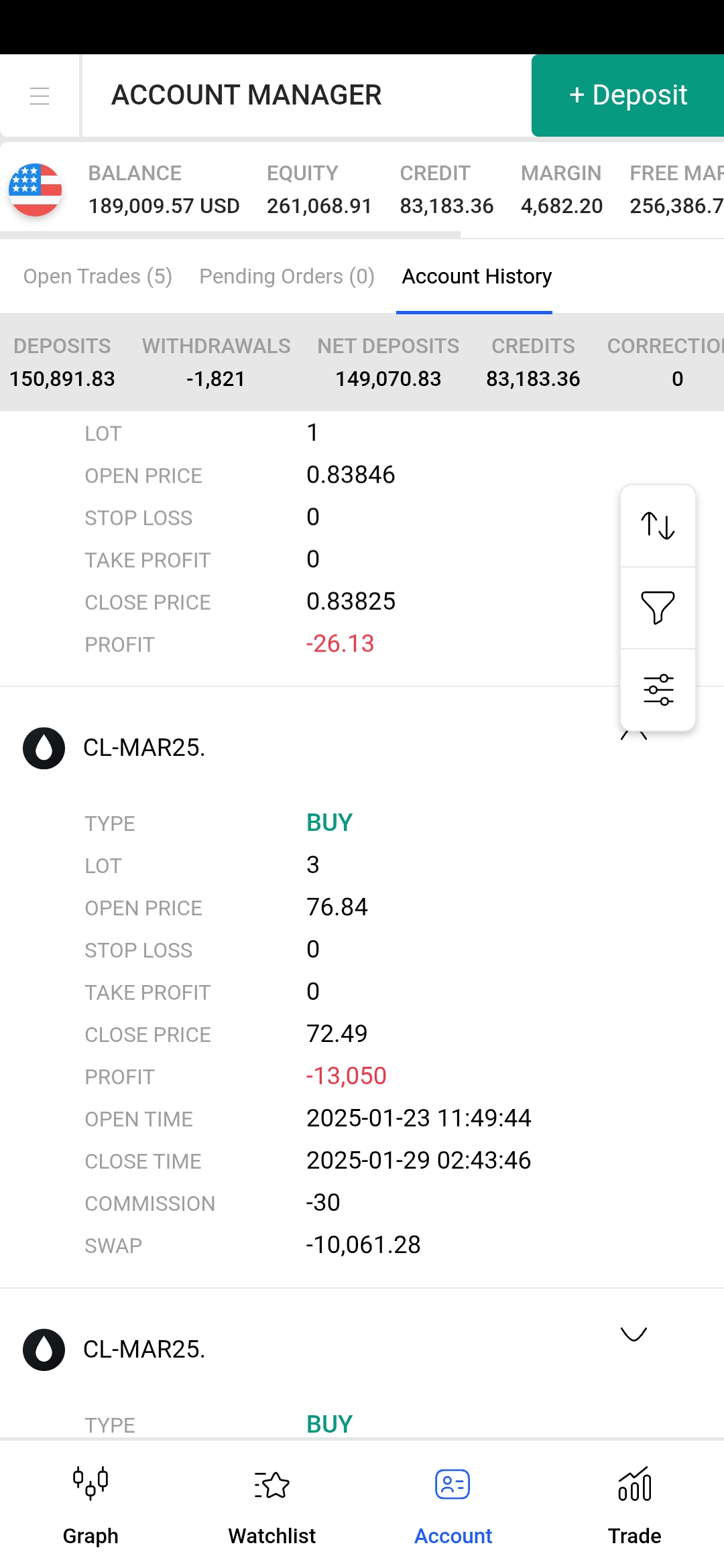The width and height of the screenshot is (724, 1568).
Task: Tap the first CL-MAR25 oil drop icon
Action: point(44,748)
